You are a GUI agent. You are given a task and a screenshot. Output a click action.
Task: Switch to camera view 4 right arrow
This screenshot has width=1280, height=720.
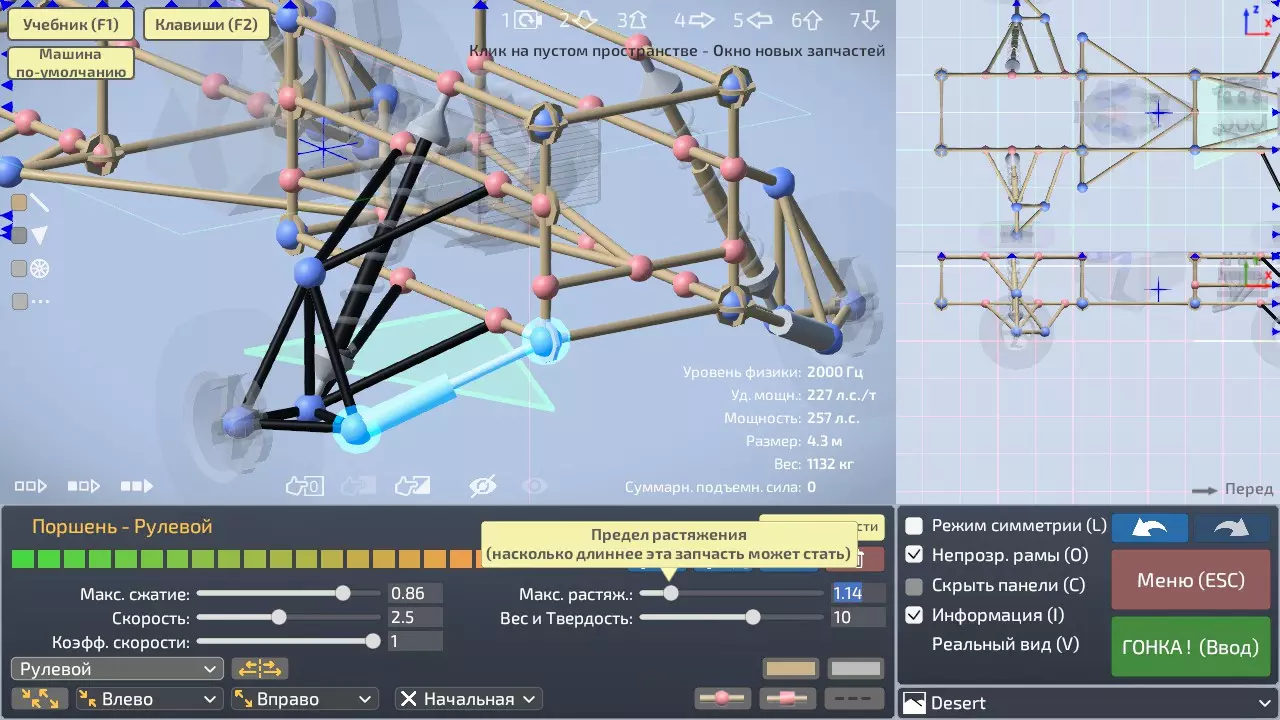(x=694, y=20)
